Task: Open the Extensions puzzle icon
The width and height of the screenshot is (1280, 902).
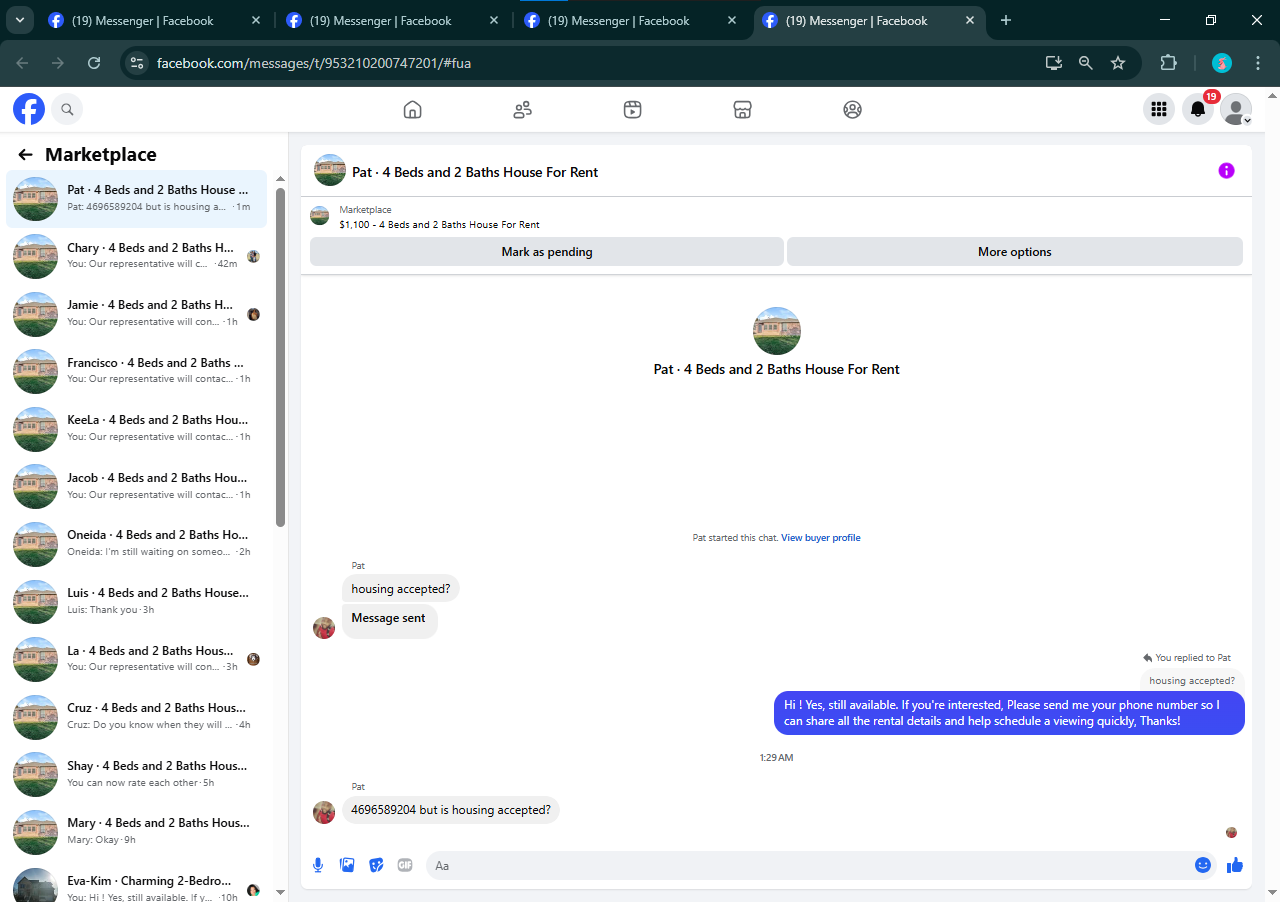Action: pyautogui.click(x=1168, y=63)
